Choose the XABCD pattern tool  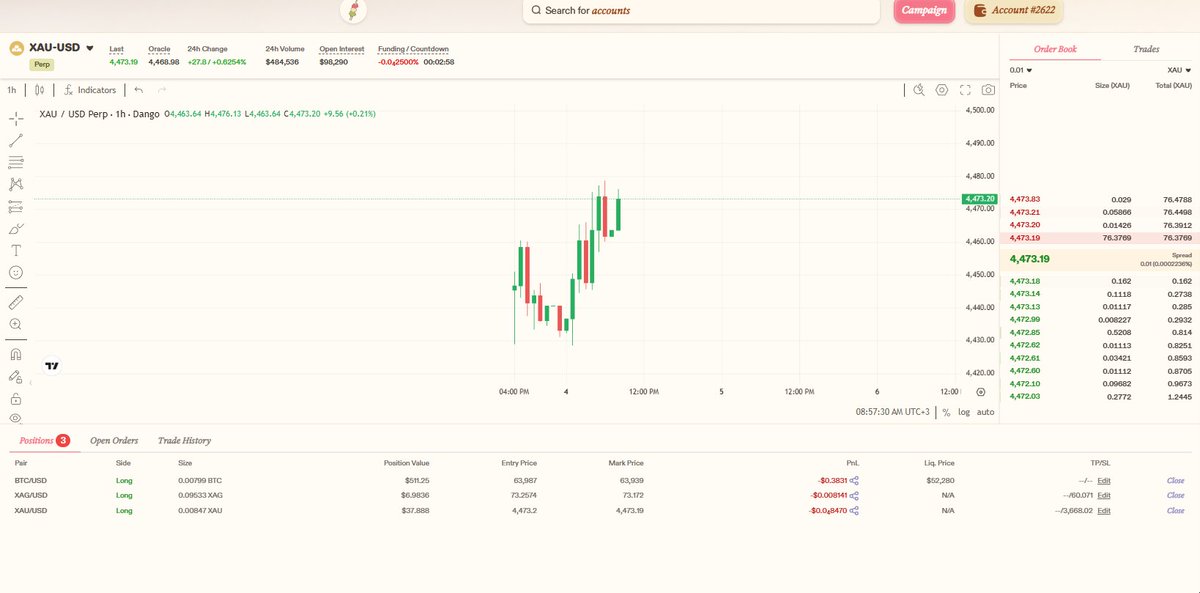pos(16,184)
